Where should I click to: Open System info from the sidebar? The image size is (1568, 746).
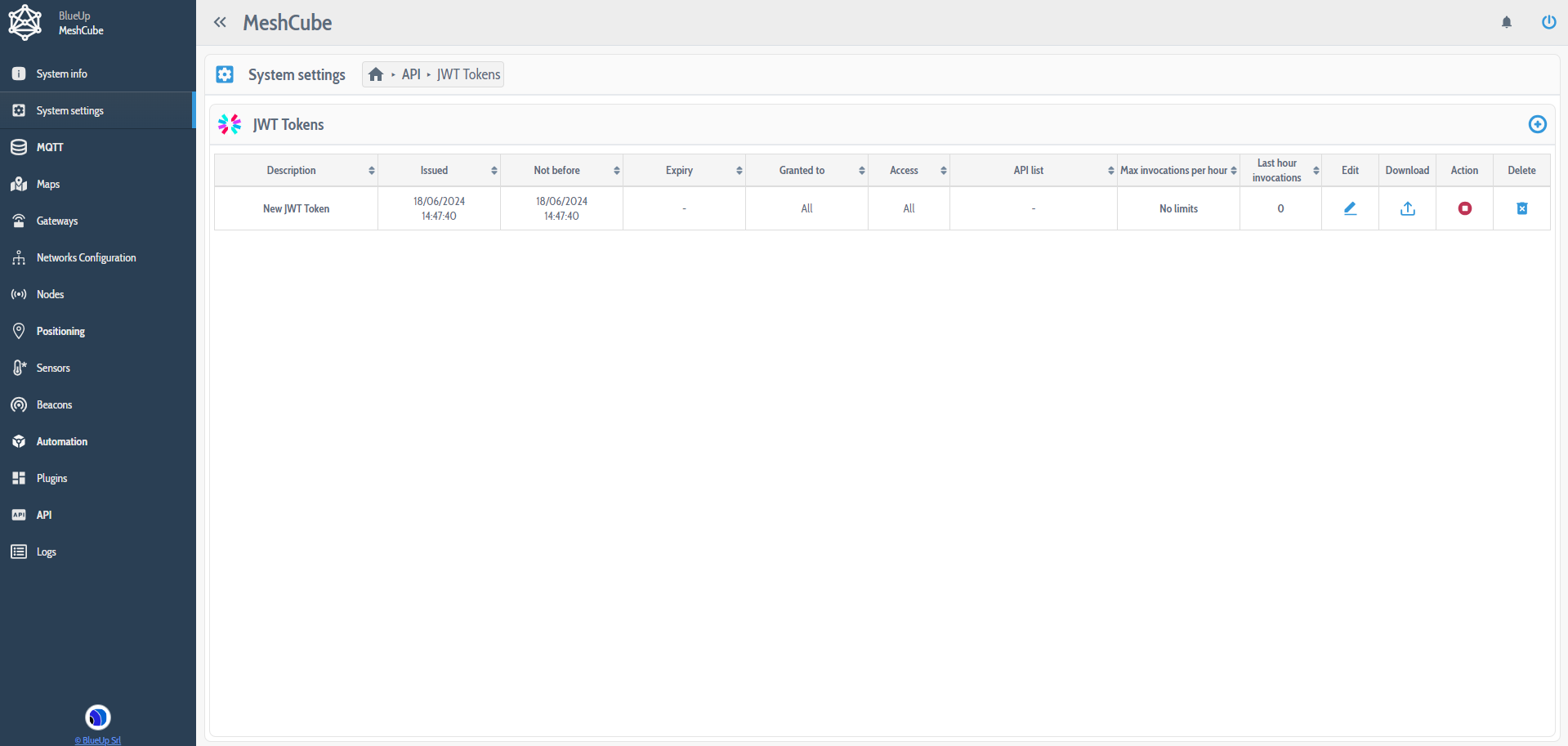pos(61,74)
